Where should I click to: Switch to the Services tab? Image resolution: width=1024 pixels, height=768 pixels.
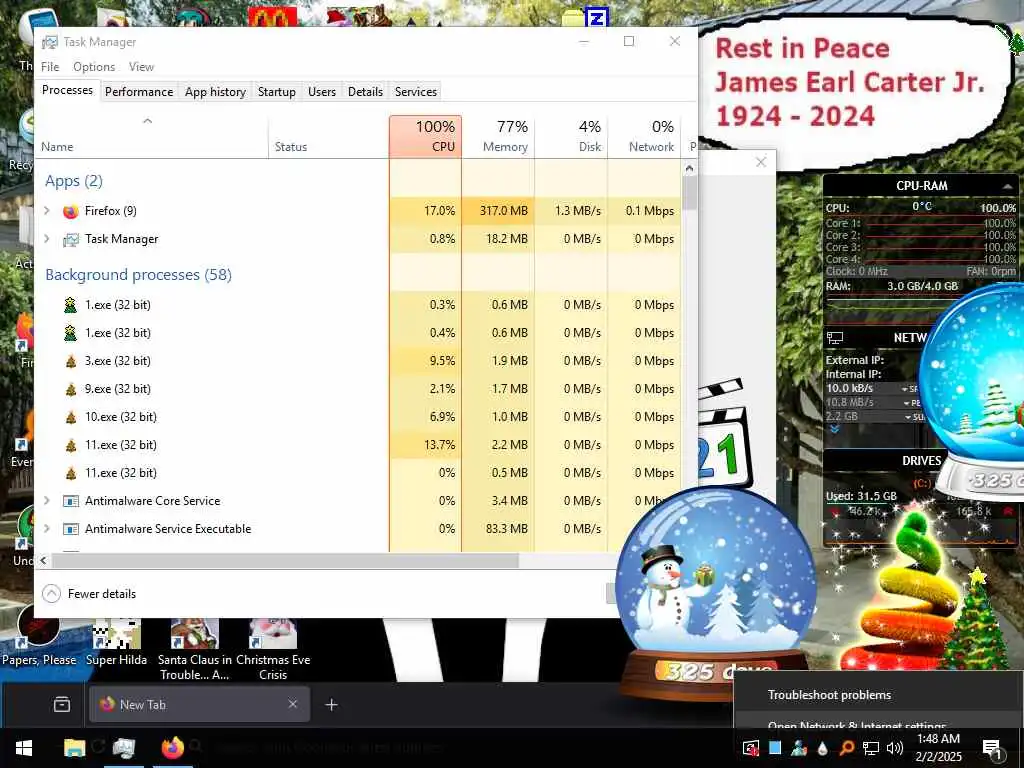click(x=416, y=92)
